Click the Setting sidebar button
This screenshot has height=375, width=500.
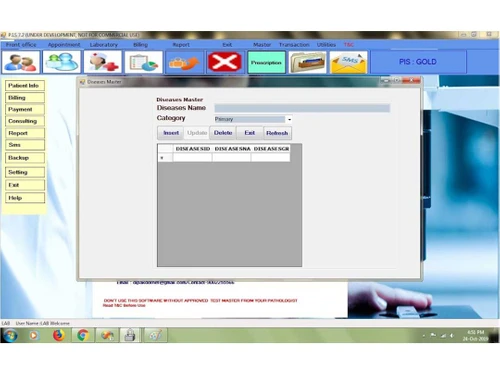(x=25, y=172)
